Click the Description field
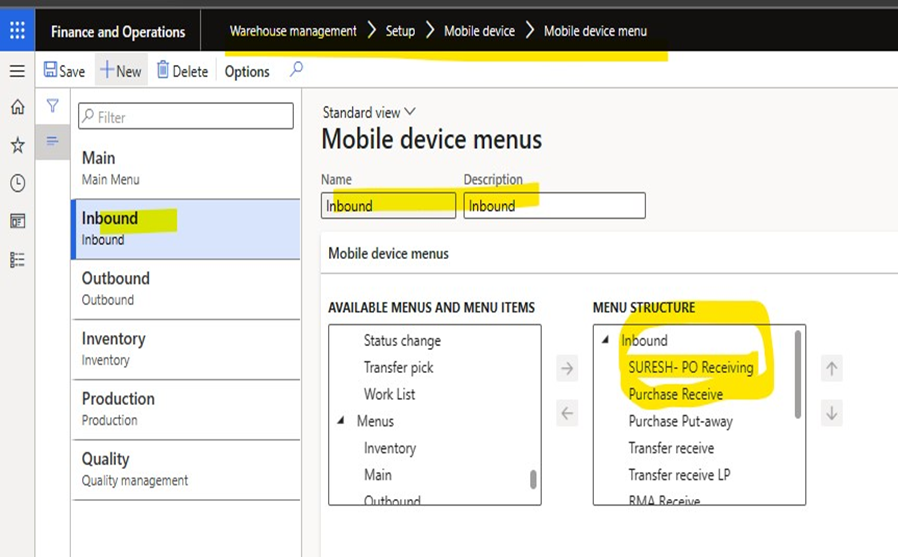This screenshot has height=557, width=898. click(x=554, y=206)
